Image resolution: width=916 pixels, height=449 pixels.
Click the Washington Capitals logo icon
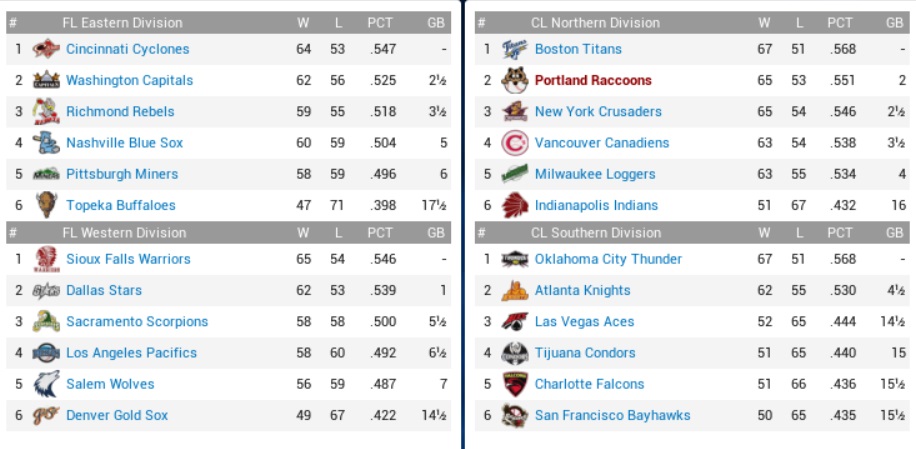coord(46,80)
